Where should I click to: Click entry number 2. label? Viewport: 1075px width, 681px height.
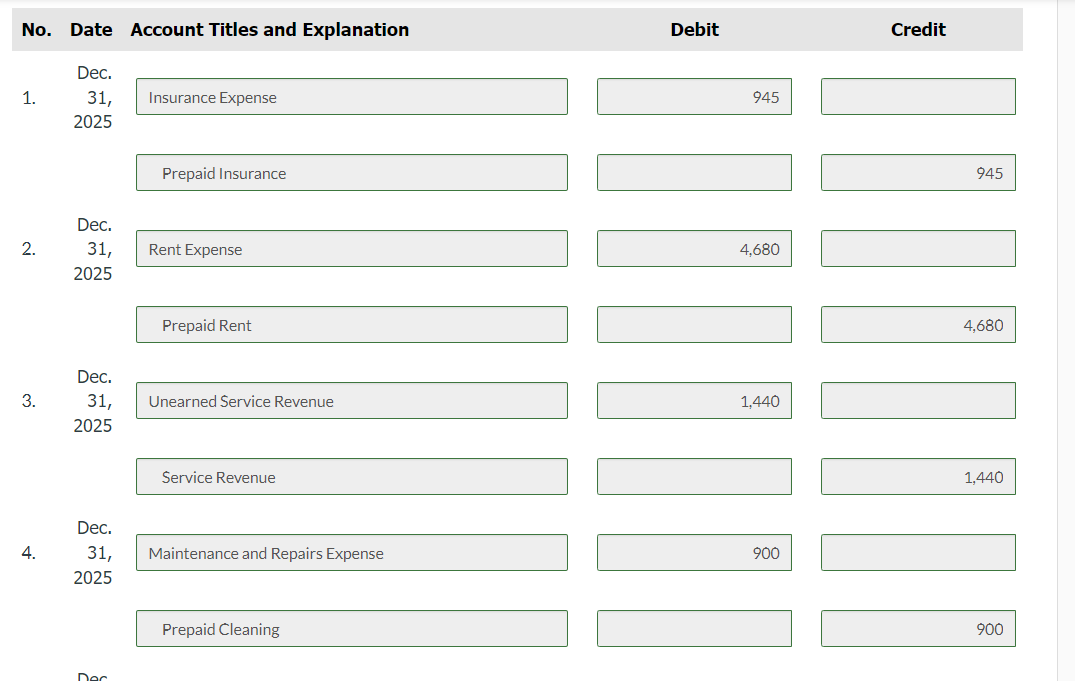29,249
